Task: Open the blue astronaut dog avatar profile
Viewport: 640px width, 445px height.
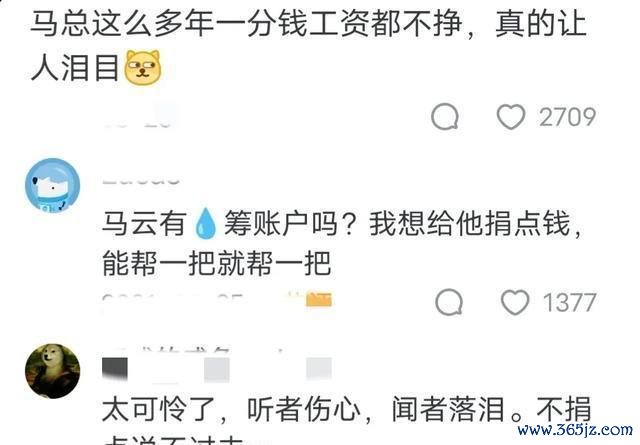Action: pos(53,186)
